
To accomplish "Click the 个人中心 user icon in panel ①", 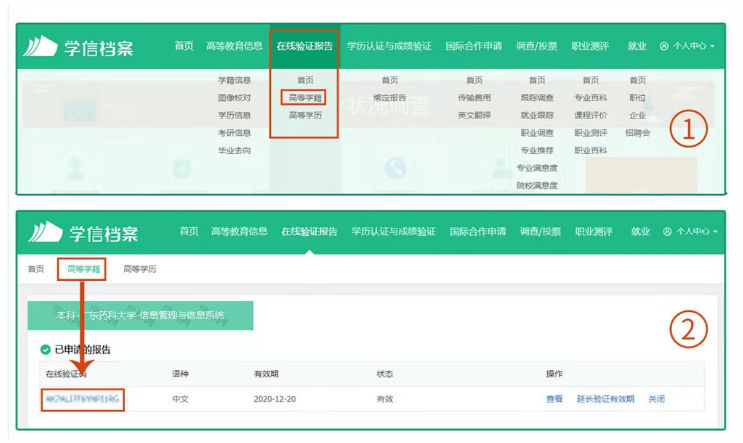I will [665, 47].
